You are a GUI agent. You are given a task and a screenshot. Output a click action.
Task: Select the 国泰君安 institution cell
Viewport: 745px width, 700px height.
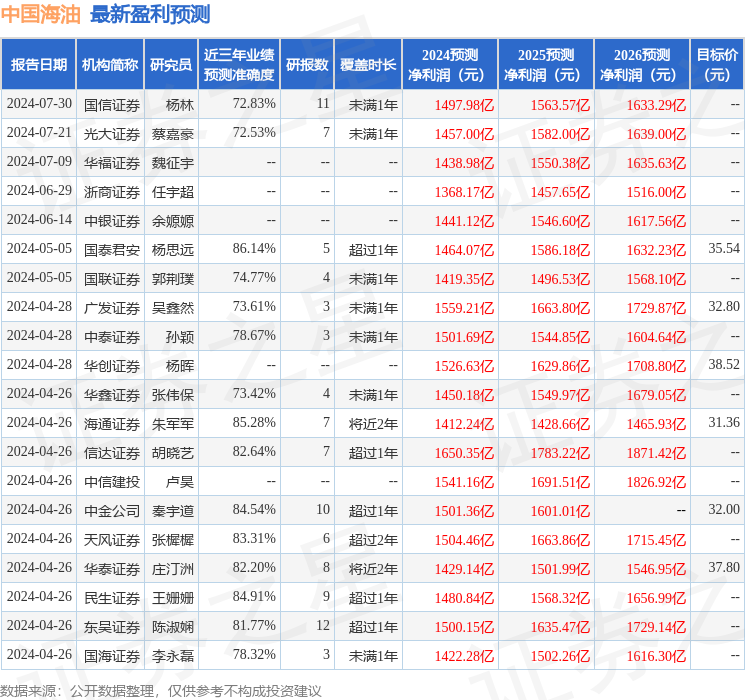112,249
